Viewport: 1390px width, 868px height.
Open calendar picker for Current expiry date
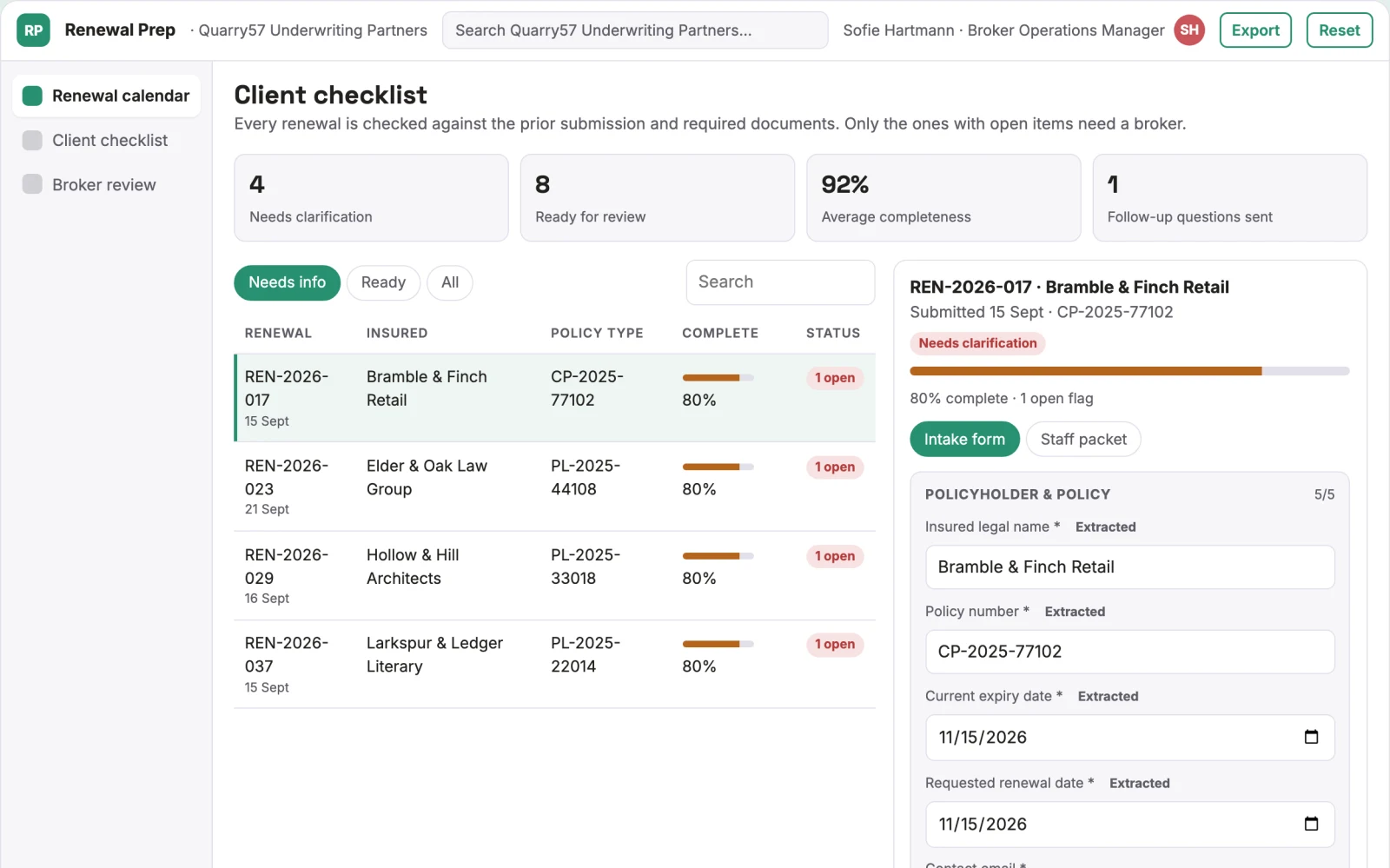point(1311,737)
